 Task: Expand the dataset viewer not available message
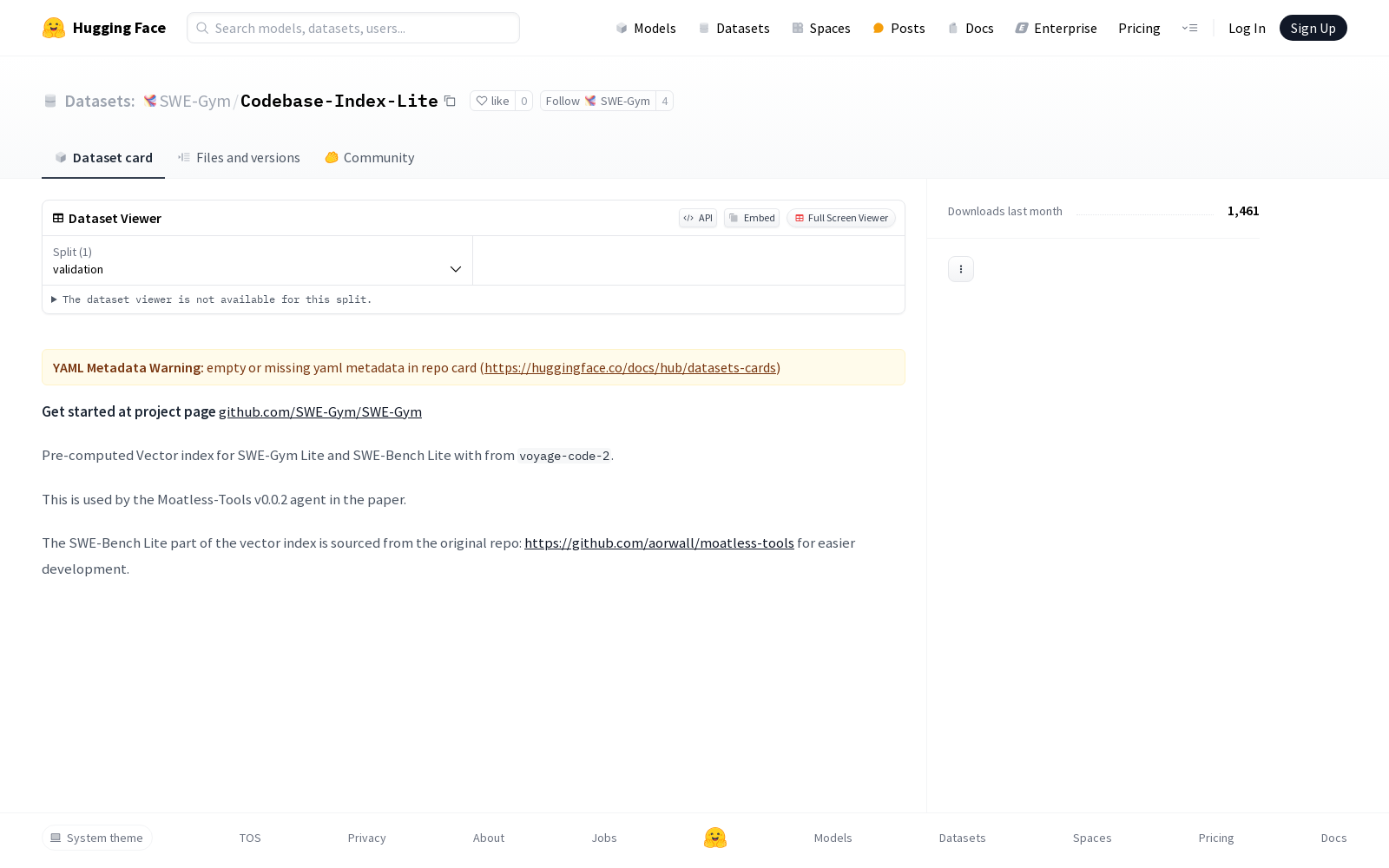coord(212,299)
